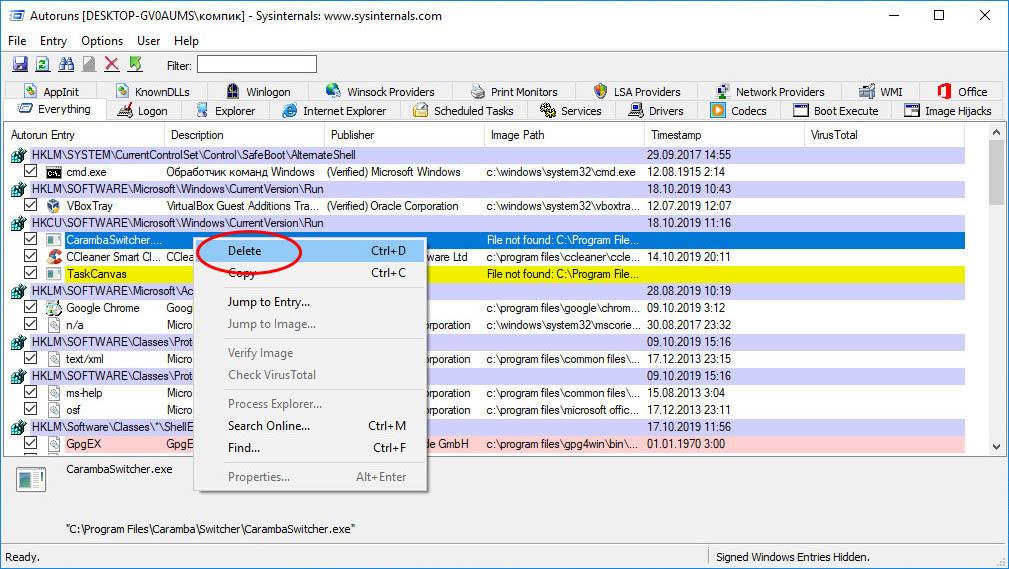Click the green Jump to entry toolbar icon
The height and width of the screenshot is (569, 1009).
tap(135, 64)
